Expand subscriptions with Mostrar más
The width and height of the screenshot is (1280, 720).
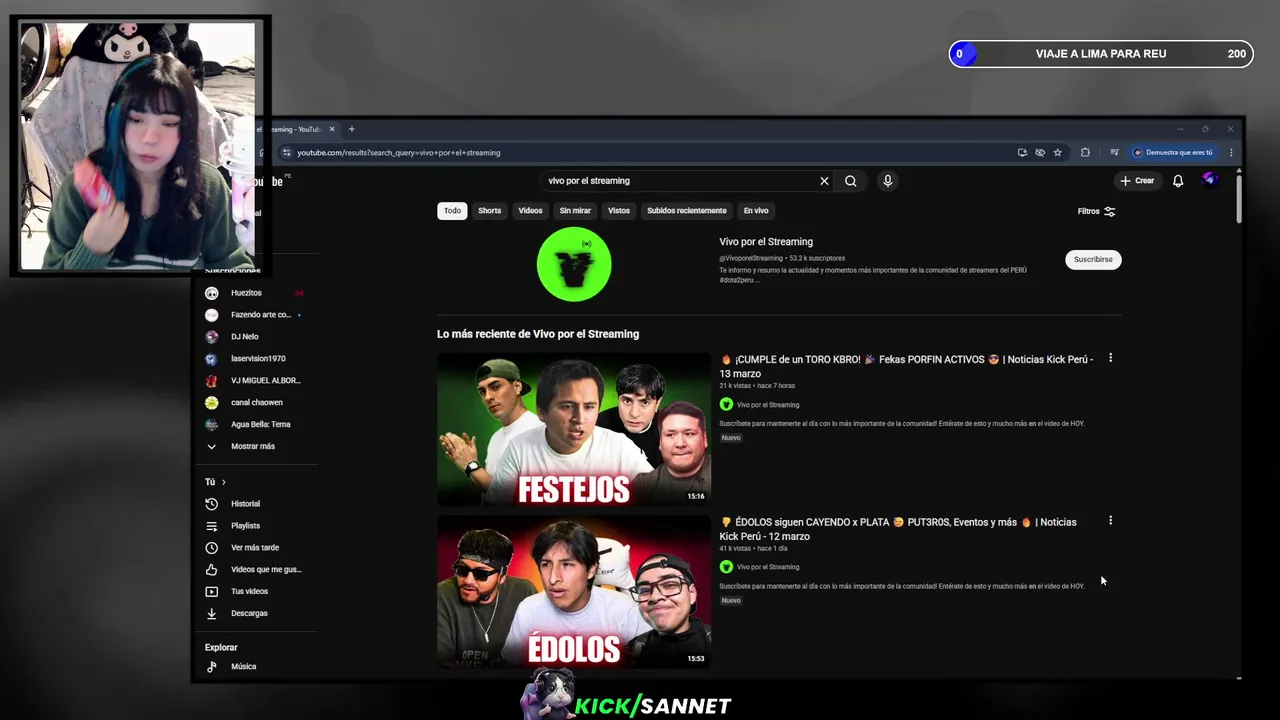click(253, 447)
